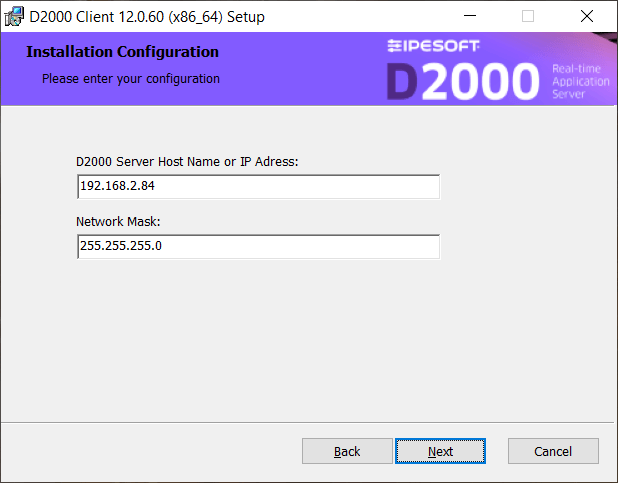Minimize the Setup window
Screen dimensions: 618x483
click(470, 16)
